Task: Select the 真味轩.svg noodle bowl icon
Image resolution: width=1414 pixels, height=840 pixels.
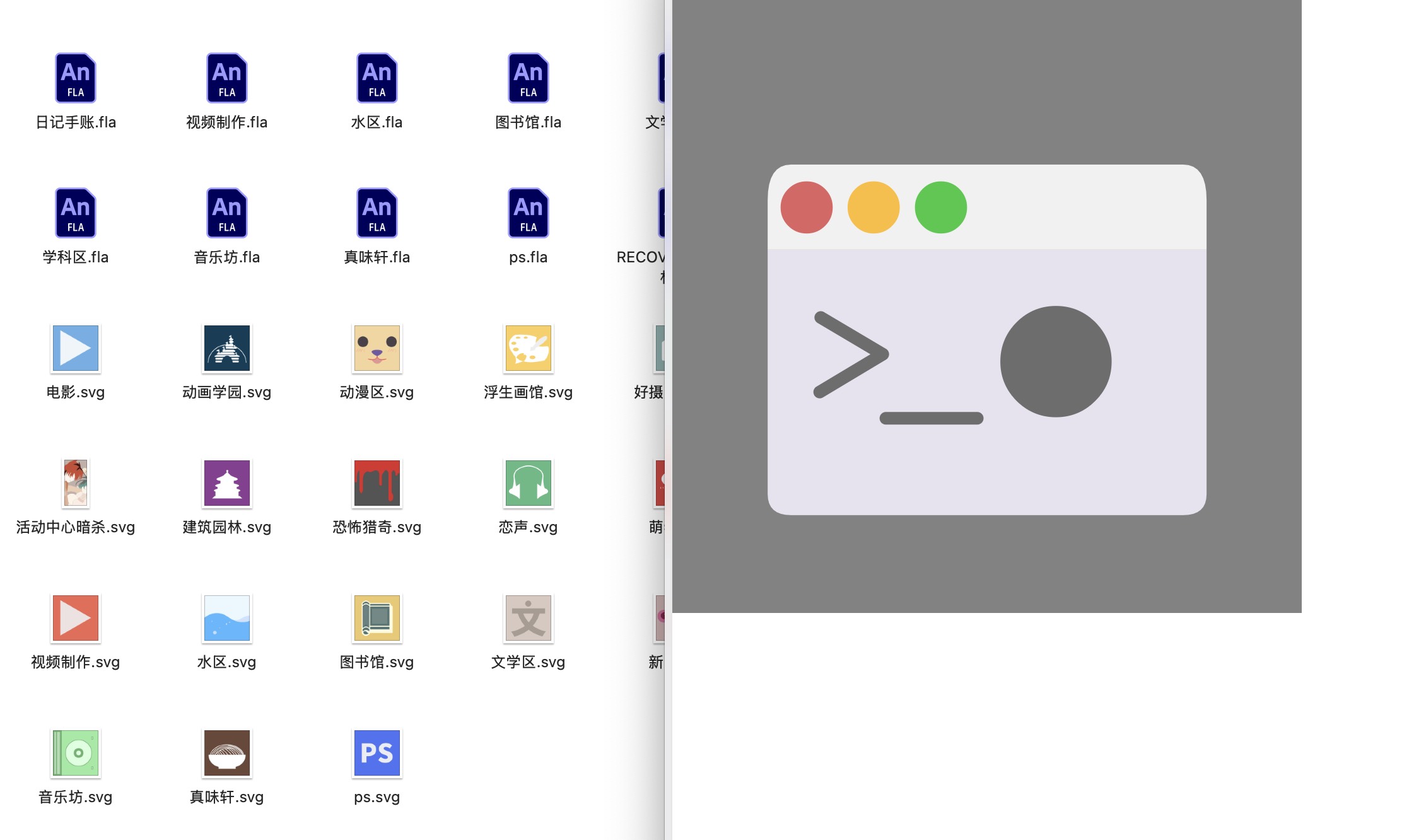Action: point(227,753)
